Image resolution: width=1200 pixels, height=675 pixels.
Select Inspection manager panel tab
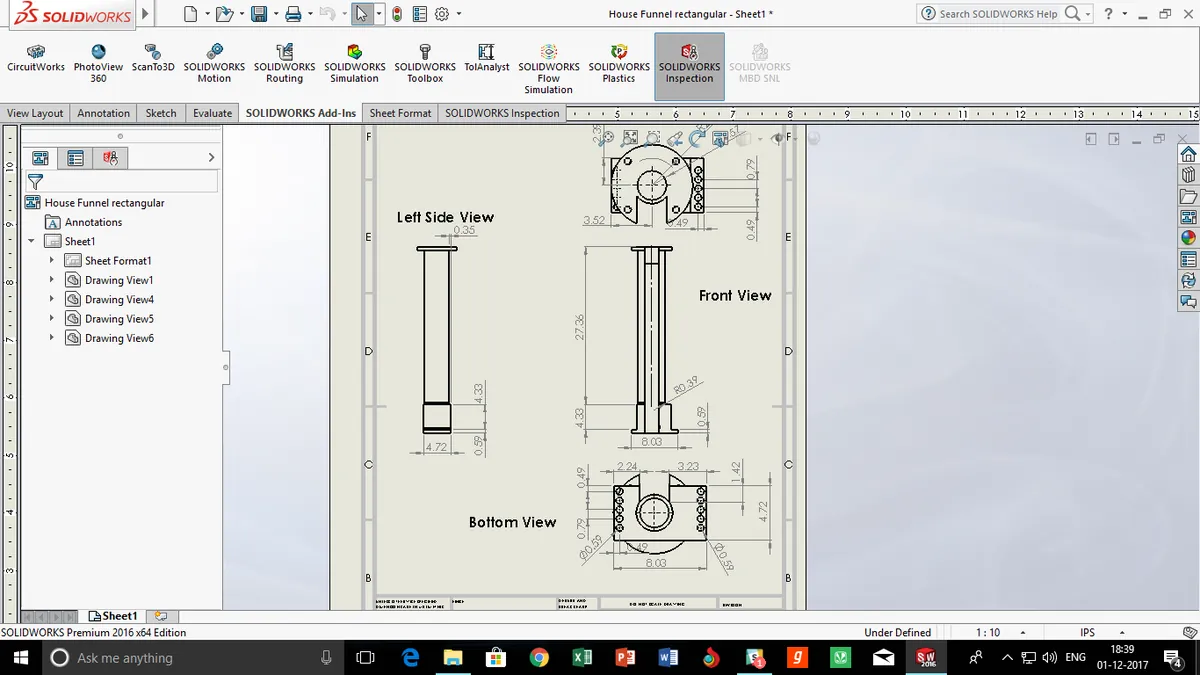coord(110,157)
